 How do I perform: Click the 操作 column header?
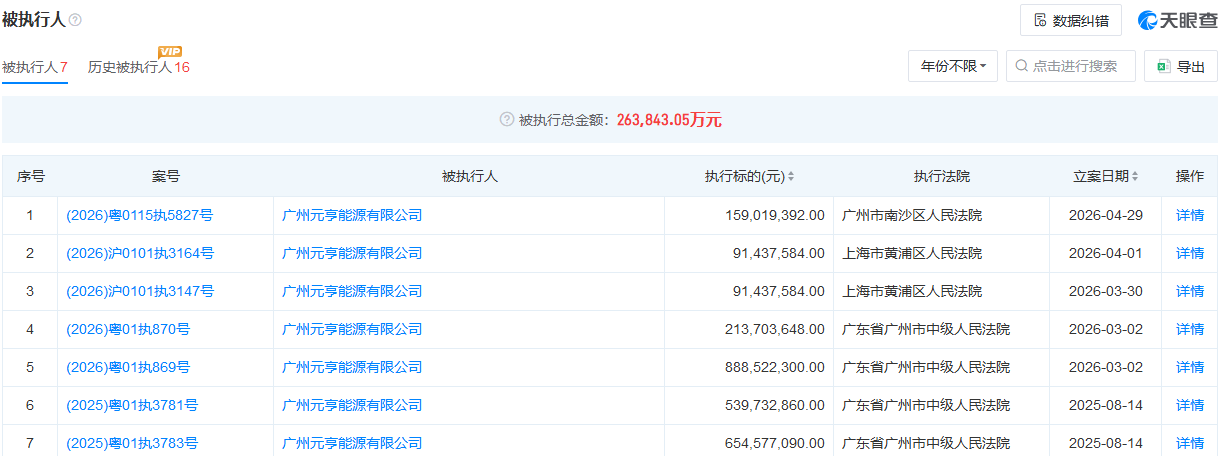click(x=1190, y=177)
